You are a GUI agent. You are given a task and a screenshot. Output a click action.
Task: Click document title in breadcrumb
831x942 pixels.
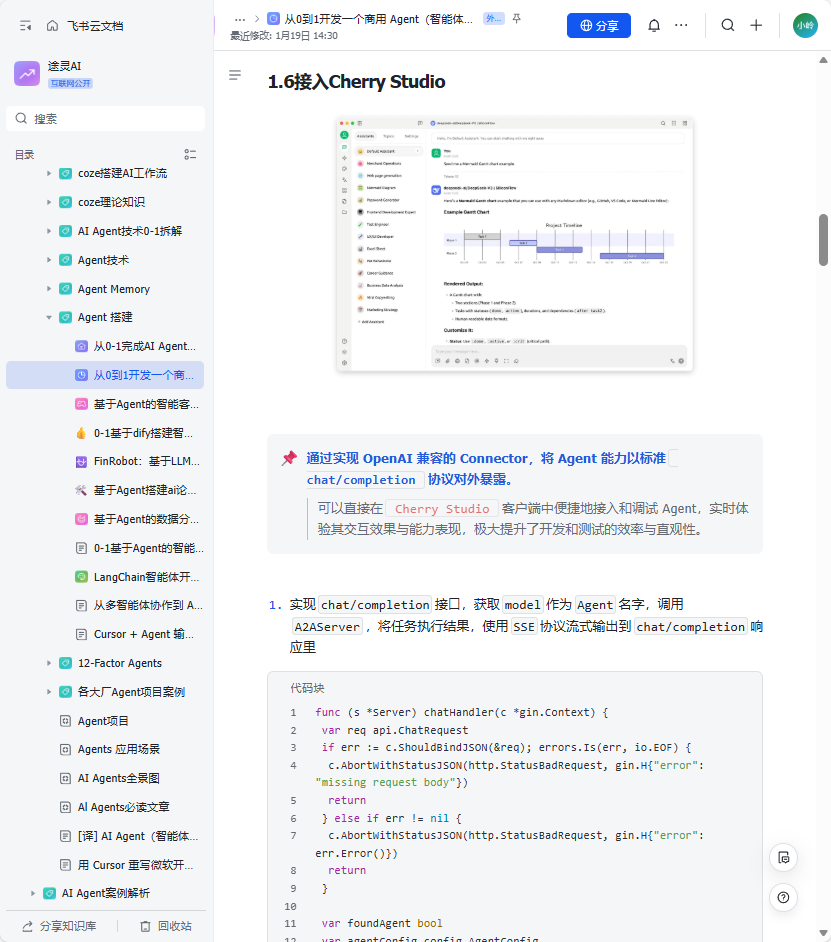click(379, 19)
